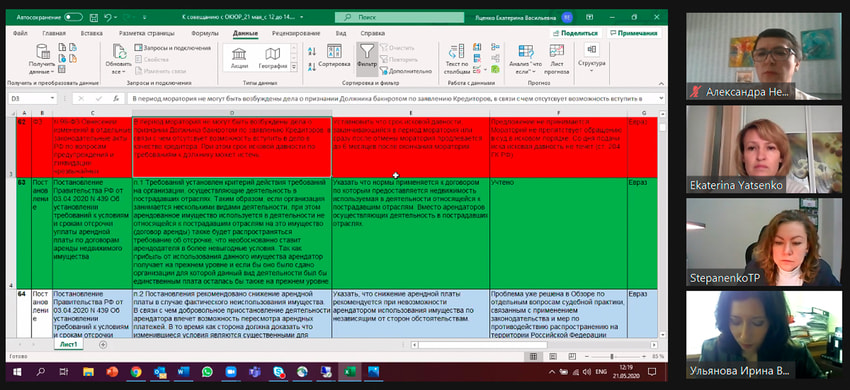Open the Примечания comments button
The width and height of the screenshot is (850, 390).
coord(633,33)
